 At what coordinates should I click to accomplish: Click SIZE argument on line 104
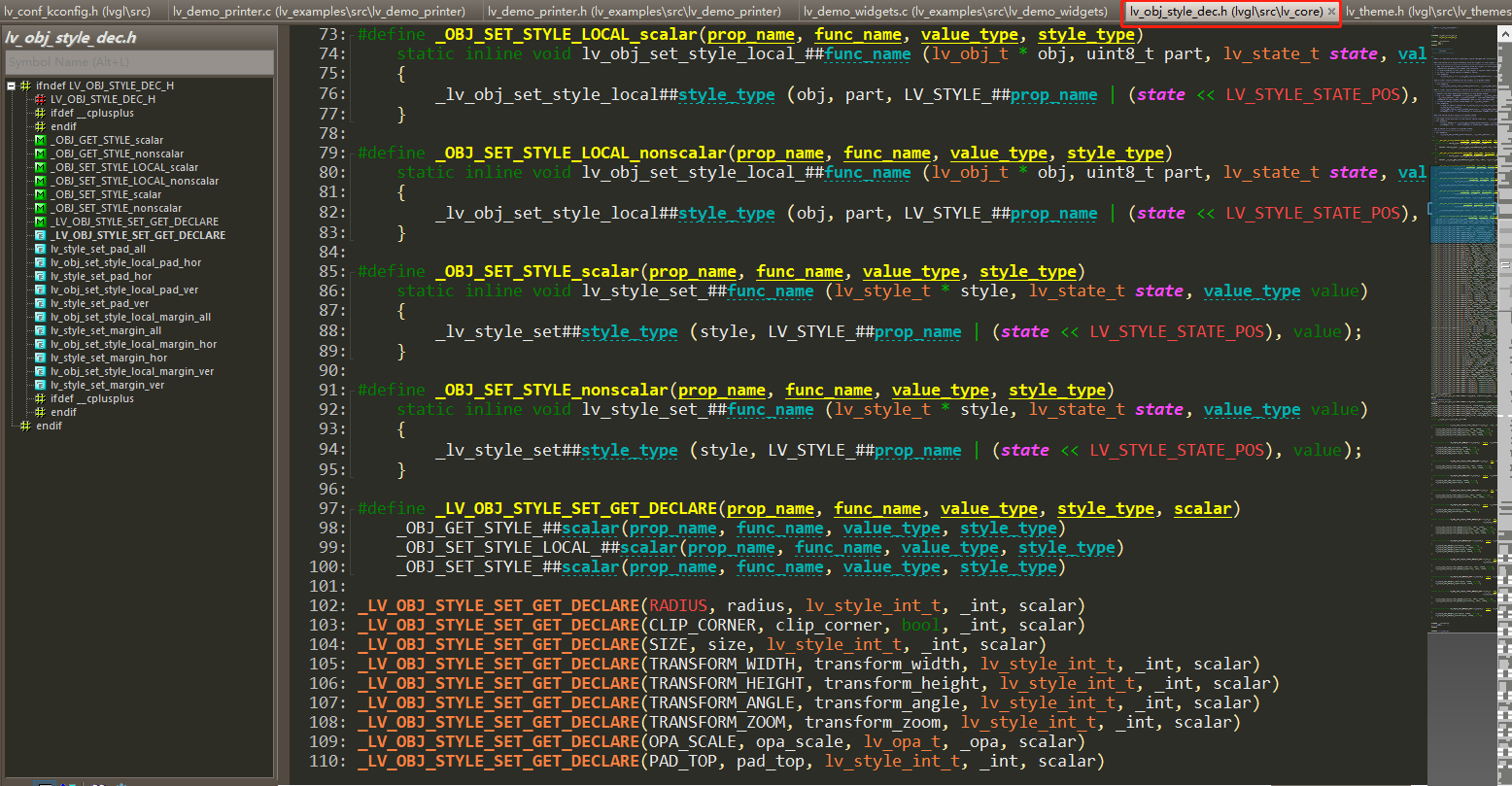click(x=669, y=644)
